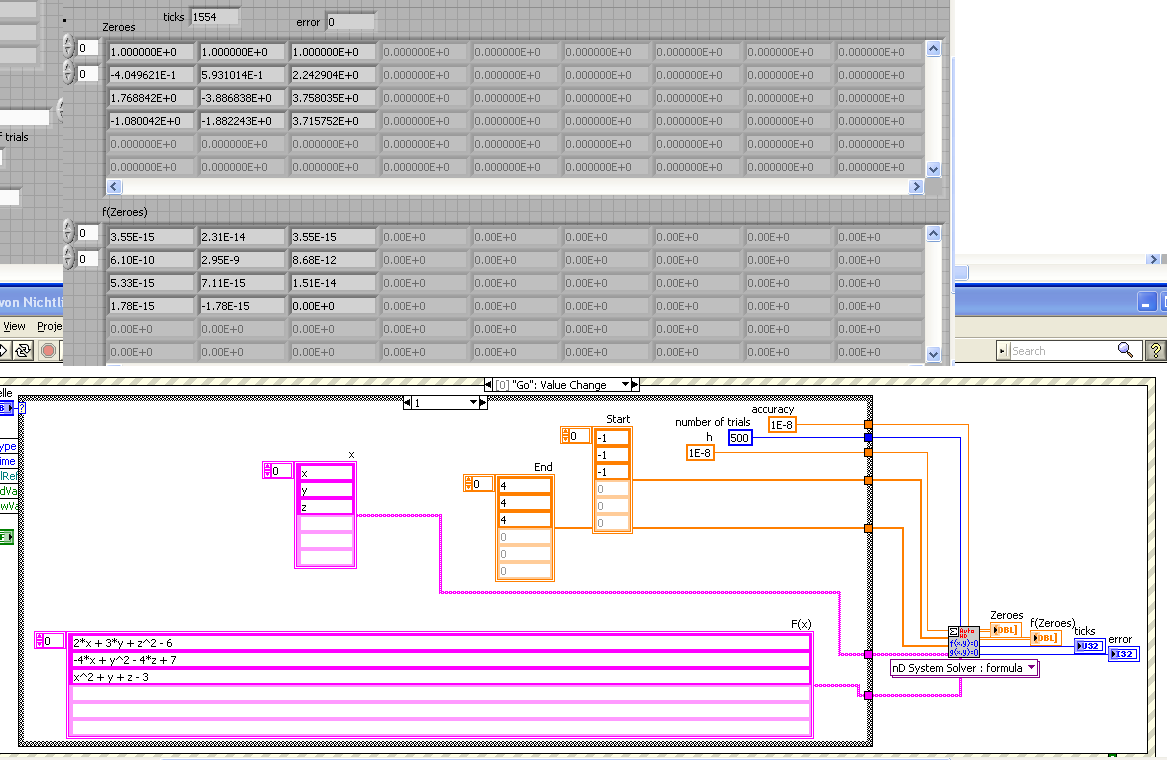Open the View menu
Image resolution: width=1167 pixels, height=760 pixels.
coord(14,326)
